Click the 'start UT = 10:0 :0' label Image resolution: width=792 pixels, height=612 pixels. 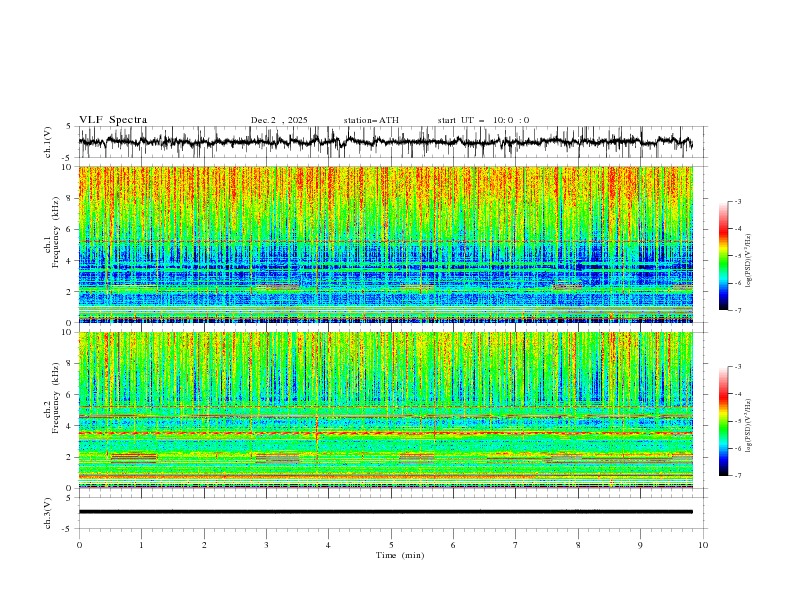(x=483, y=120)
